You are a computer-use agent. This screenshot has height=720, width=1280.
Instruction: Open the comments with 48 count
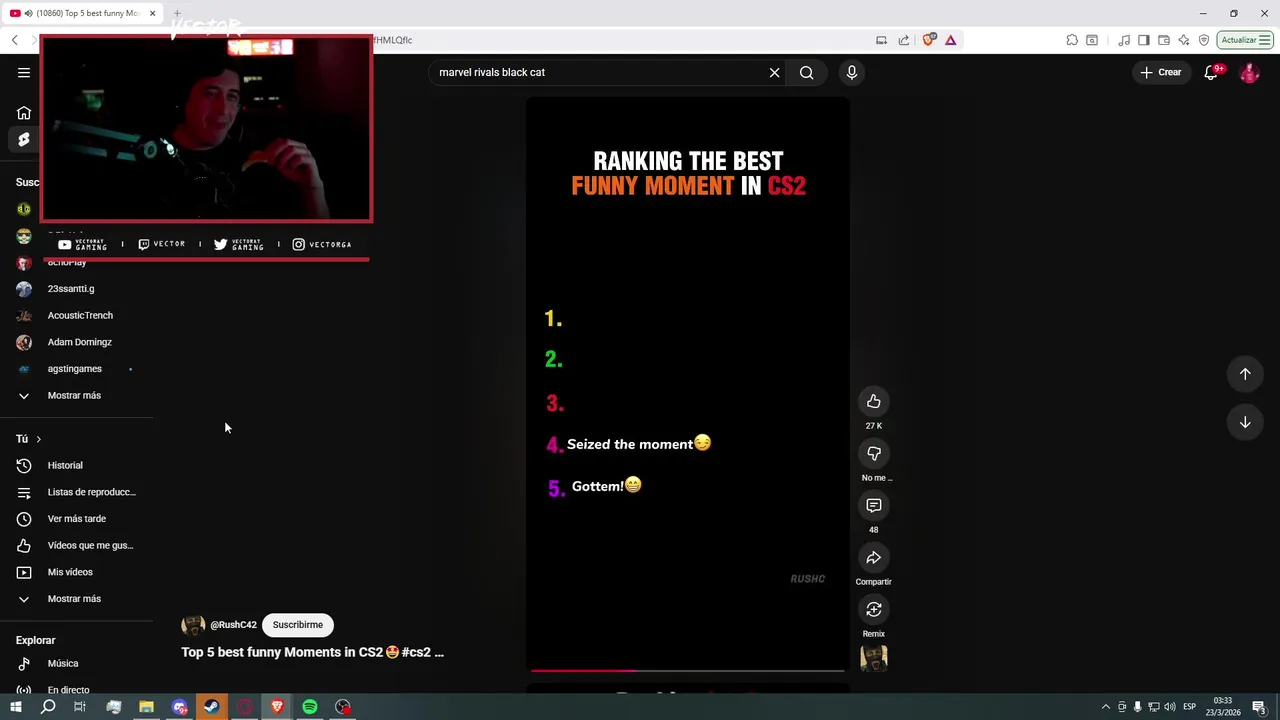tap(874, 505)
